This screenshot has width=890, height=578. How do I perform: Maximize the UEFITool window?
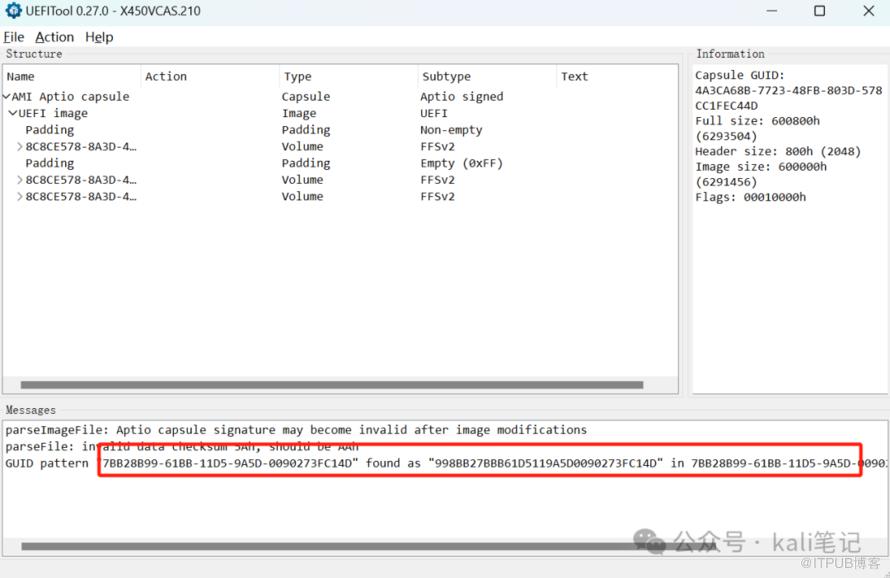[x=819, y=11]
